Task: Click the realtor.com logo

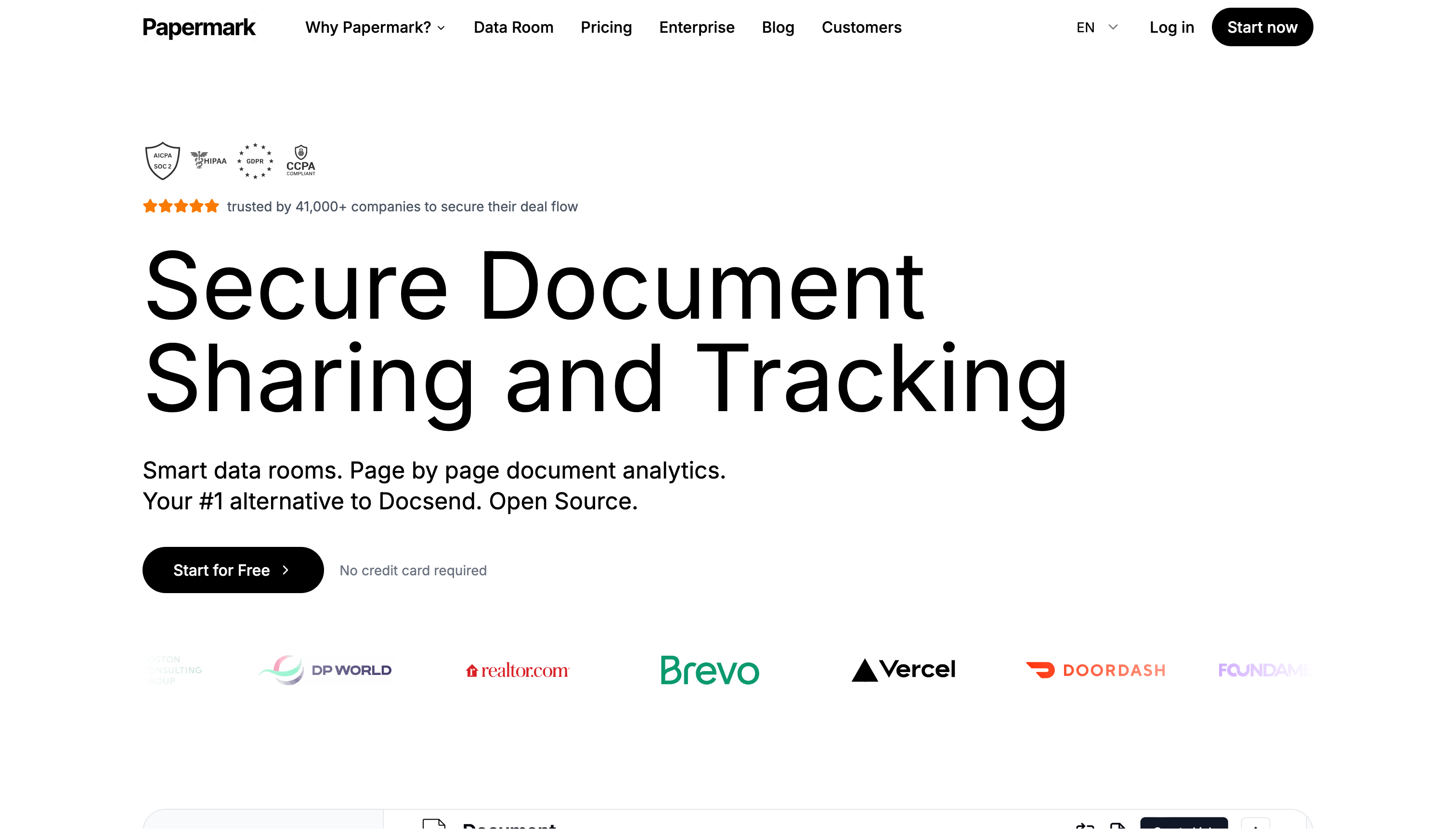Action: pos(517,671)
